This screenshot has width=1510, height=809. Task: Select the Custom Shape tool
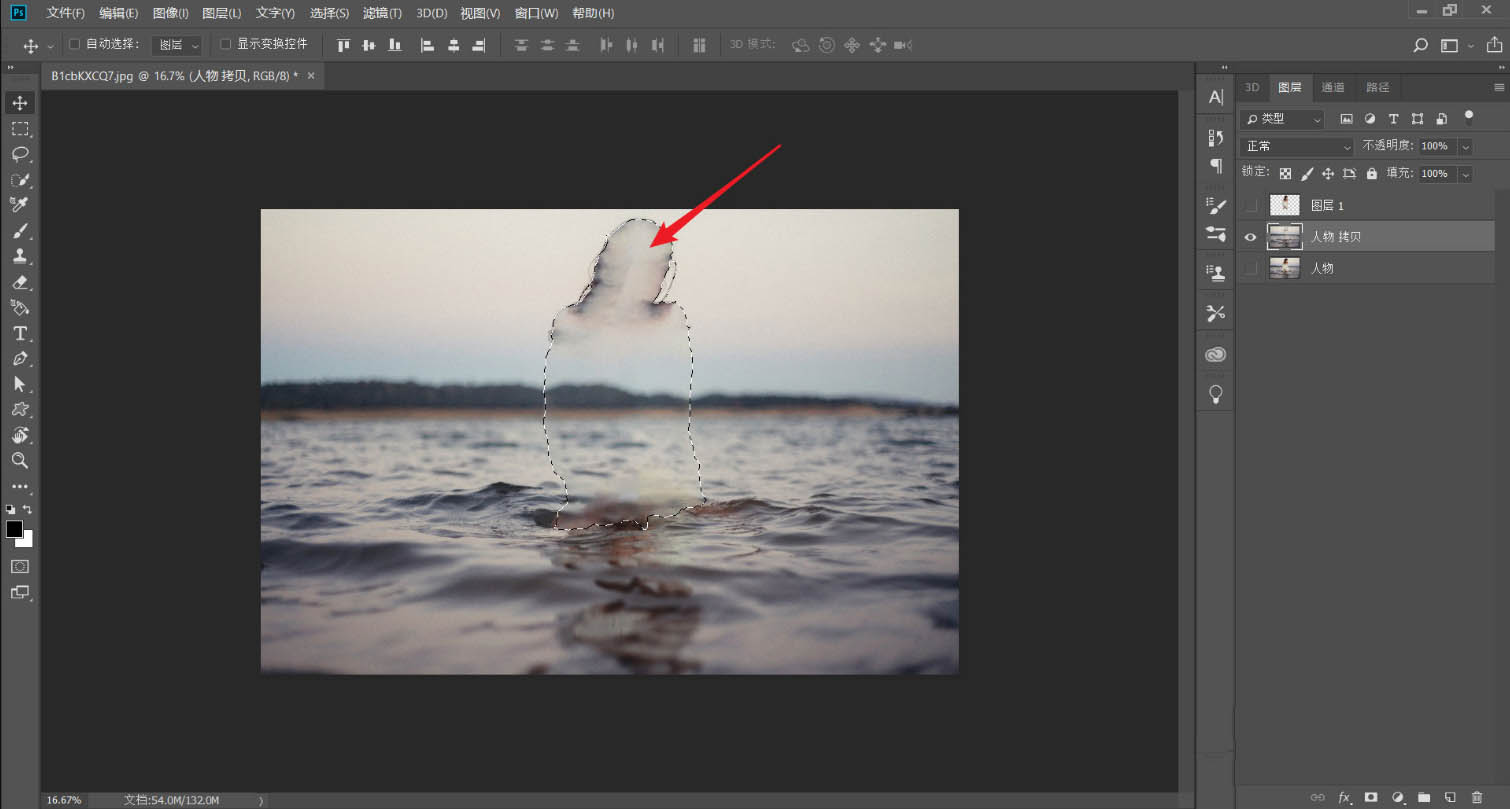pyautogui.click(x=20, y=409)
